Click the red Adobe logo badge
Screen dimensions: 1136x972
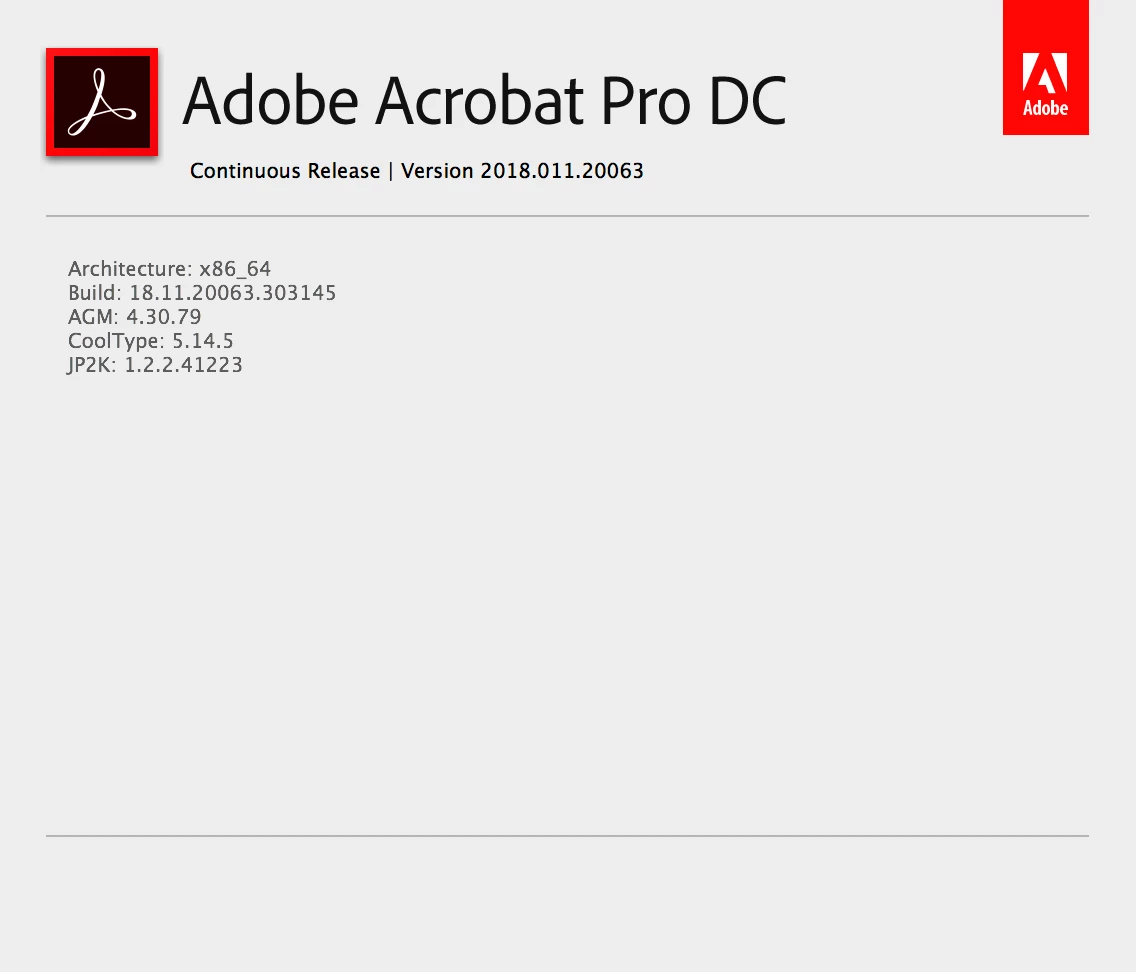click(x=1045, y=67)
